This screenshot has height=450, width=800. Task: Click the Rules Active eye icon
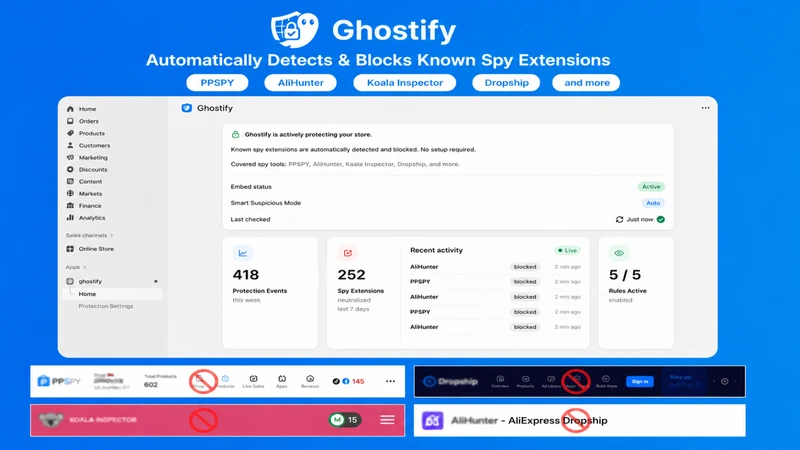tap(619, 253)
